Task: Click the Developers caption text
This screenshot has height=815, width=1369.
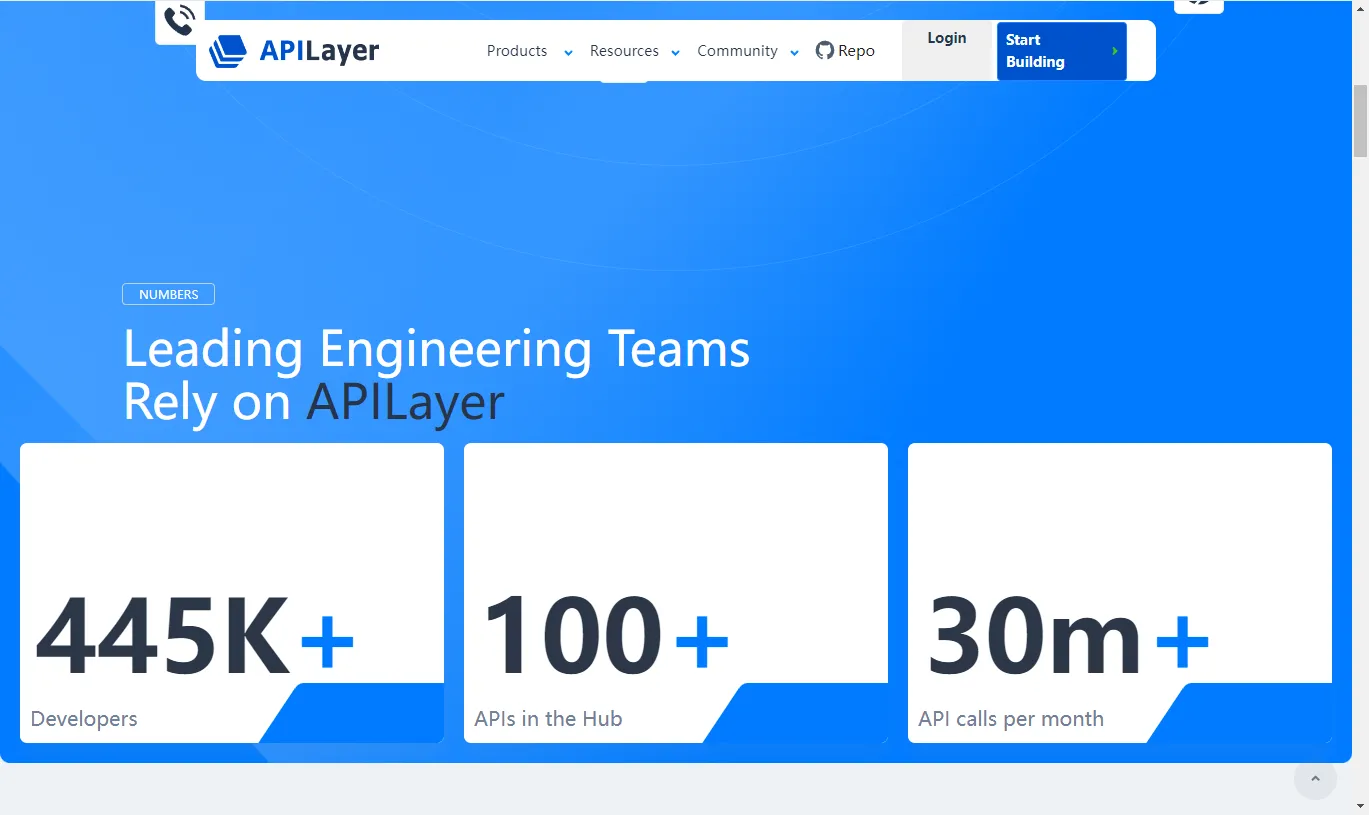Action: 84,719
